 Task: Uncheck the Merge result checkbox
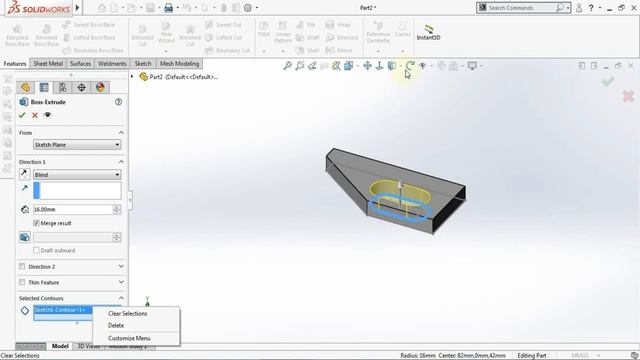tap(36, 223)
